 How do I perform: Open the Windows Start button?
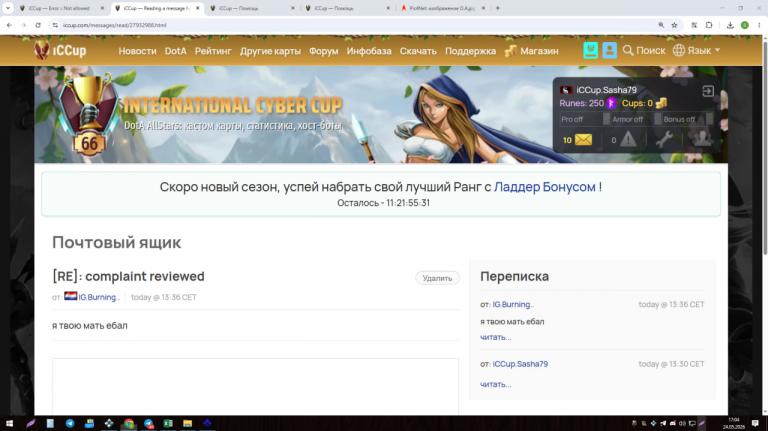point(9,423)
